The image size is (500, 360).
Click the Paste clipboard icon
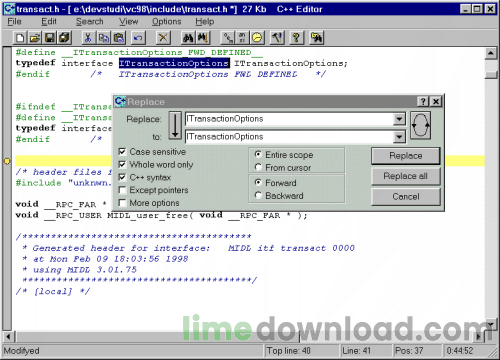(119, 38)
